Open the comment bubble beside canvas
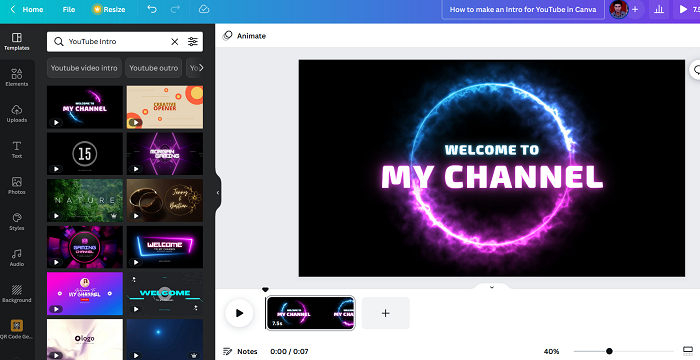700x360 pixels. tap(696, 70)
